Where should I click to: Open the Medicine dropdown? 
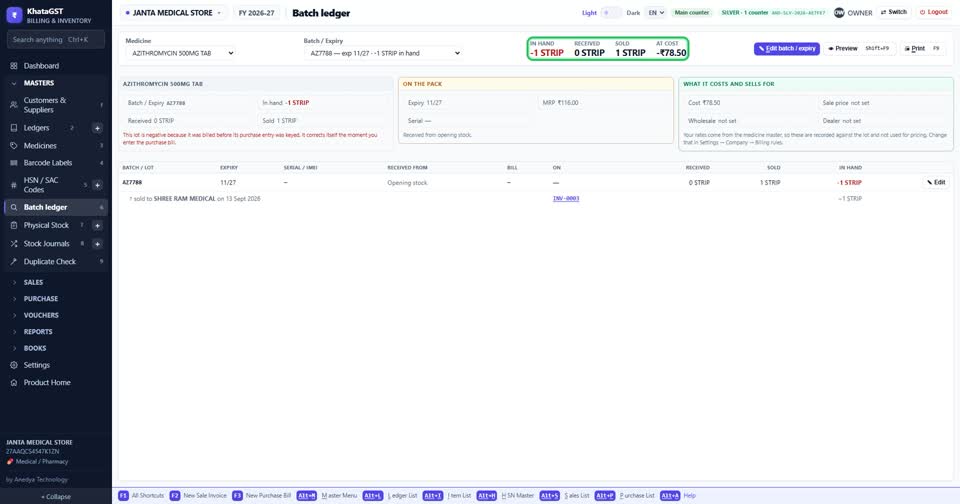pos(181,53)
